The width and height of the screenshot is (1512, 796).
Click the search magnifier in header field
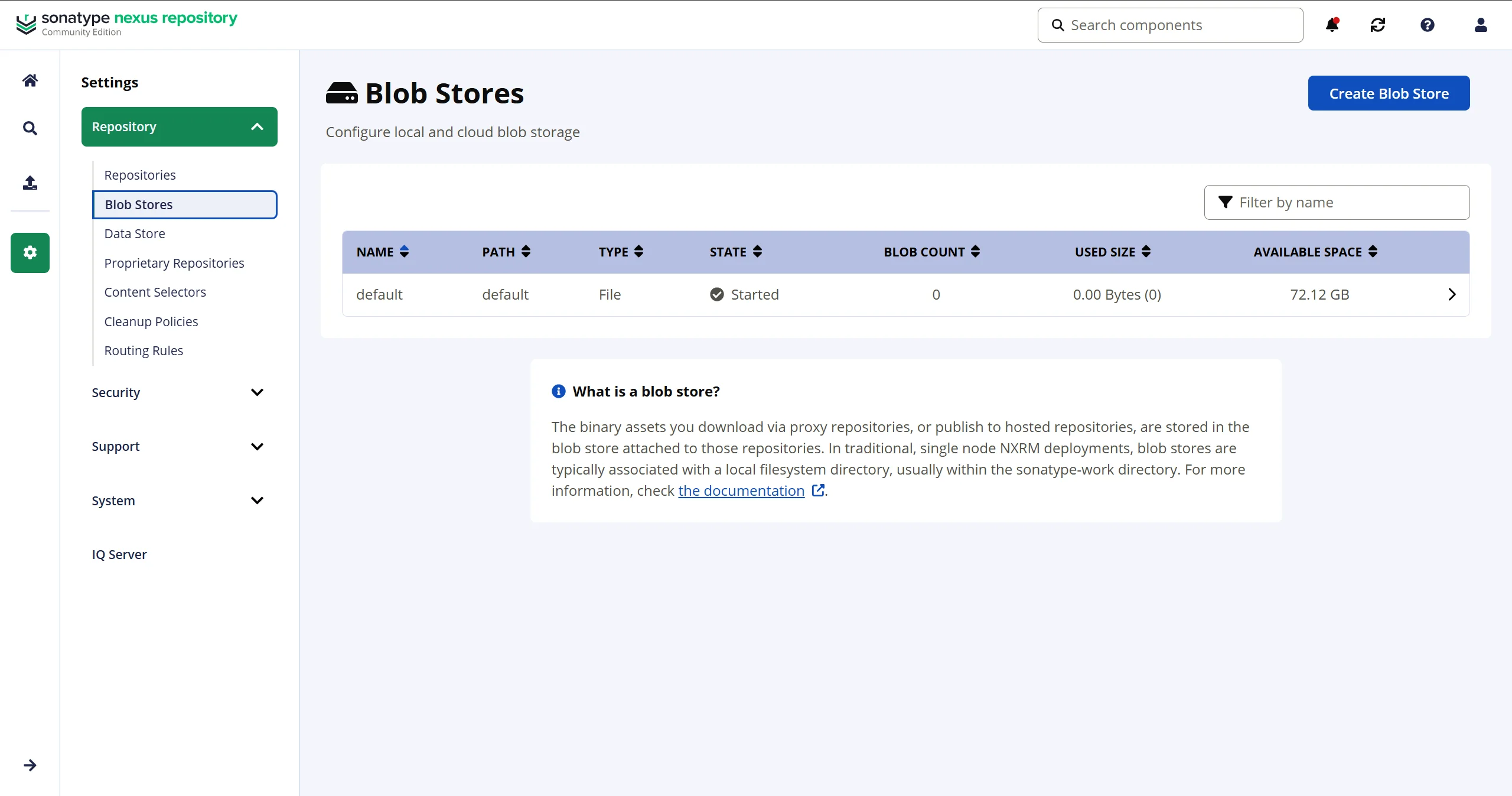point(1058,25)
